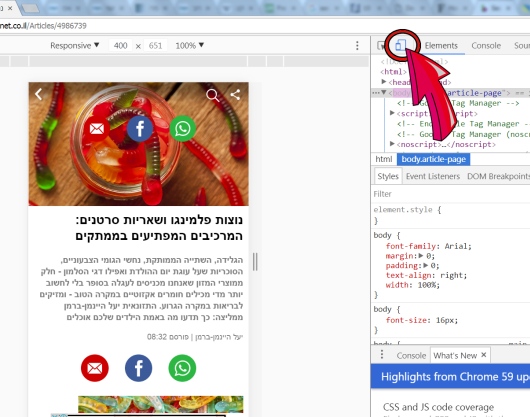The height and width of the screenshot is (417, 530).
Task: Open the Event Listeners tab
Action: point(433,176)
